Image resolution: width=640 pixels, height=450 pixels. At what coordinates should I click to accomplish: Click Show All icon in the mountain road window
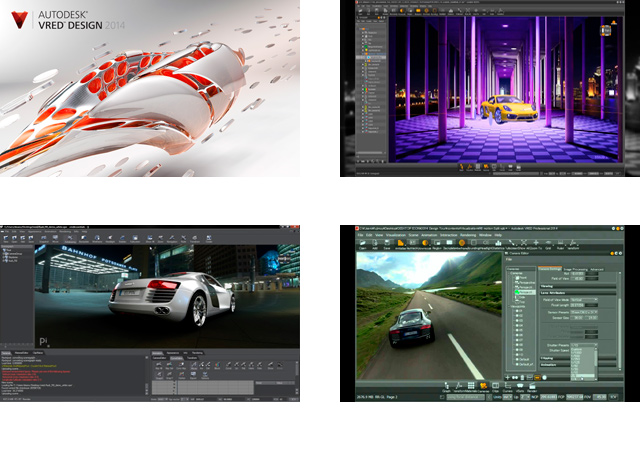[x=524, y=243]
